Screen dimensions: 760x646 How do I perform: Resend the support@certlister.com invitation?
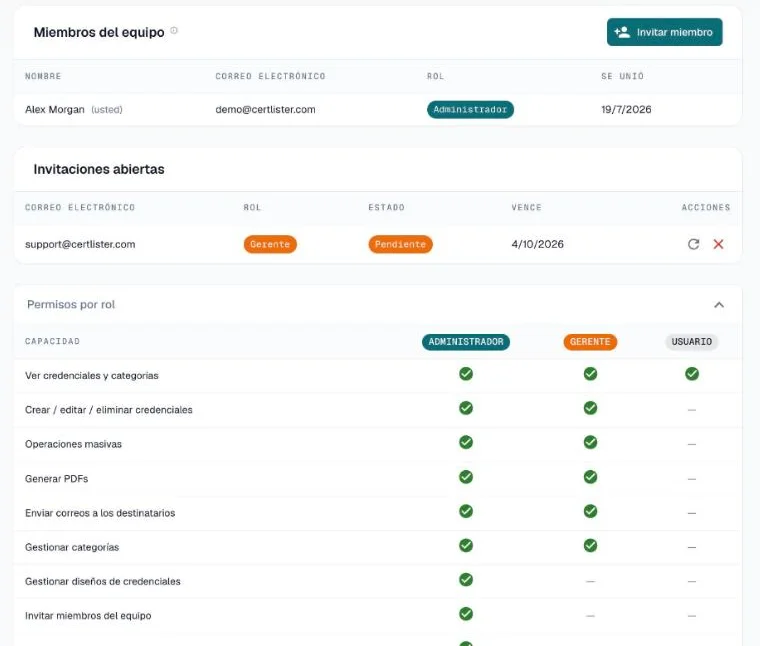pyautogui.click(x=694, y=244)
